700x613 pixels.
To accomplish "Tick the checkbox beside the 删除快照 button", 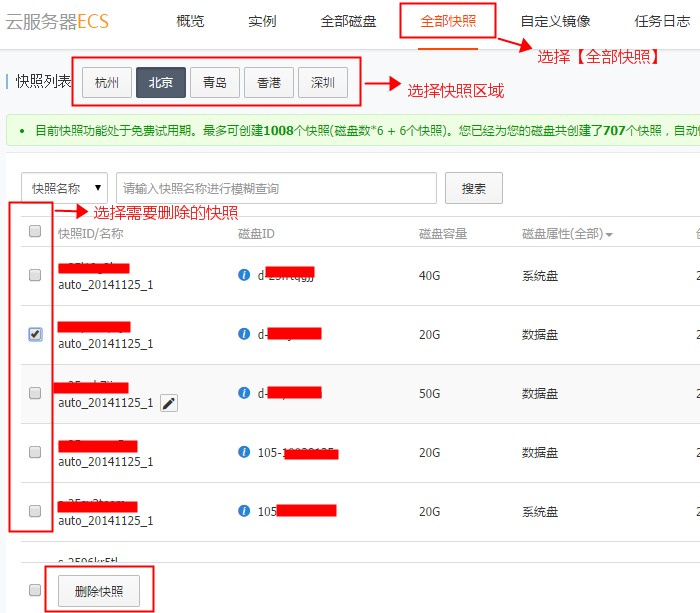I will click(x=35, y=590).
